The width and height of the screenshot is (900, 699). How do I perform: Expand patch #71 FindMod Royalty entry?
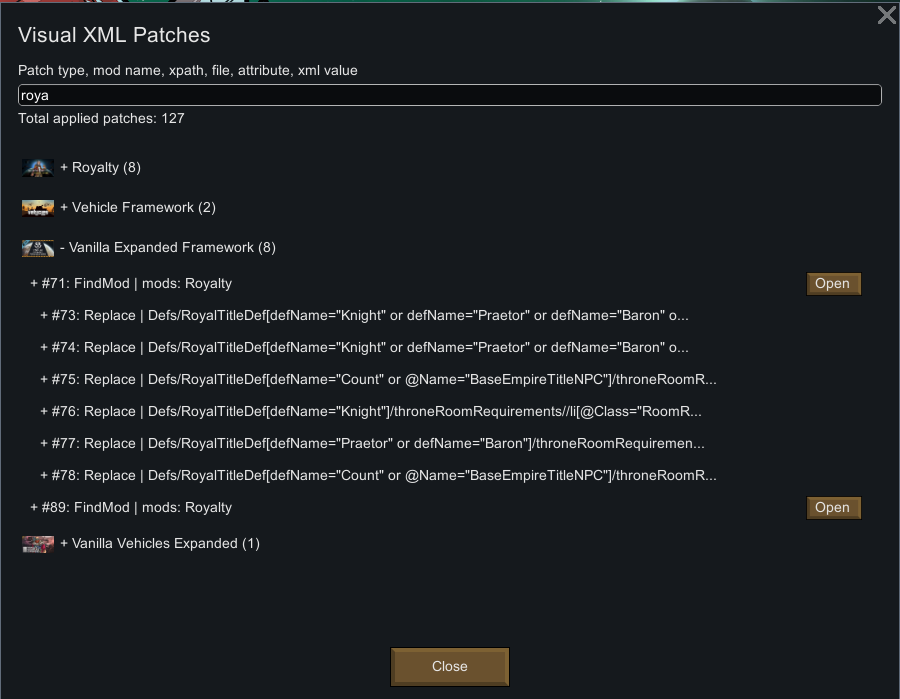[x=131, y=284]
